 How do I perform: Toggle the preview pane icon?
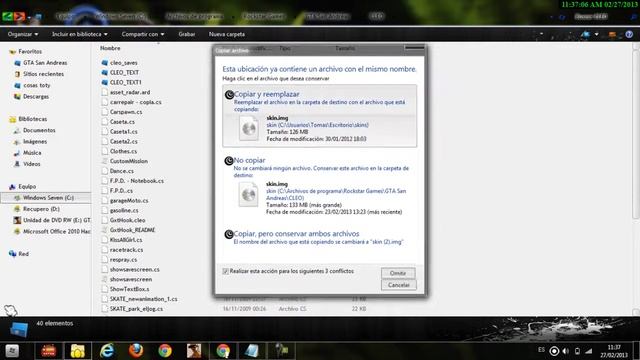pos(612,34)
